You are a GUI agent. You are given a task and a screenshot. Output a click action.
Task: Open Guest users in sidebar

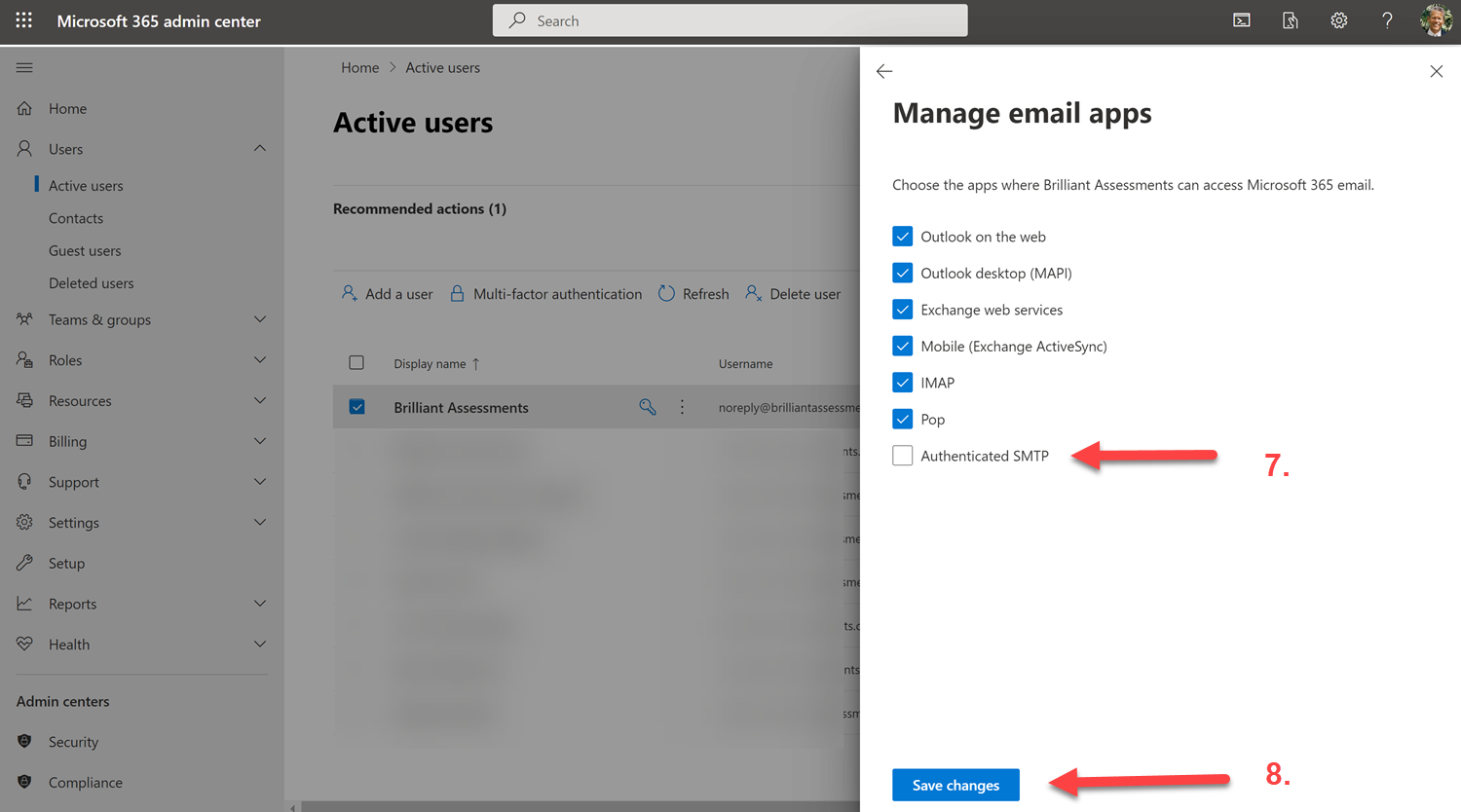point(85,250)
